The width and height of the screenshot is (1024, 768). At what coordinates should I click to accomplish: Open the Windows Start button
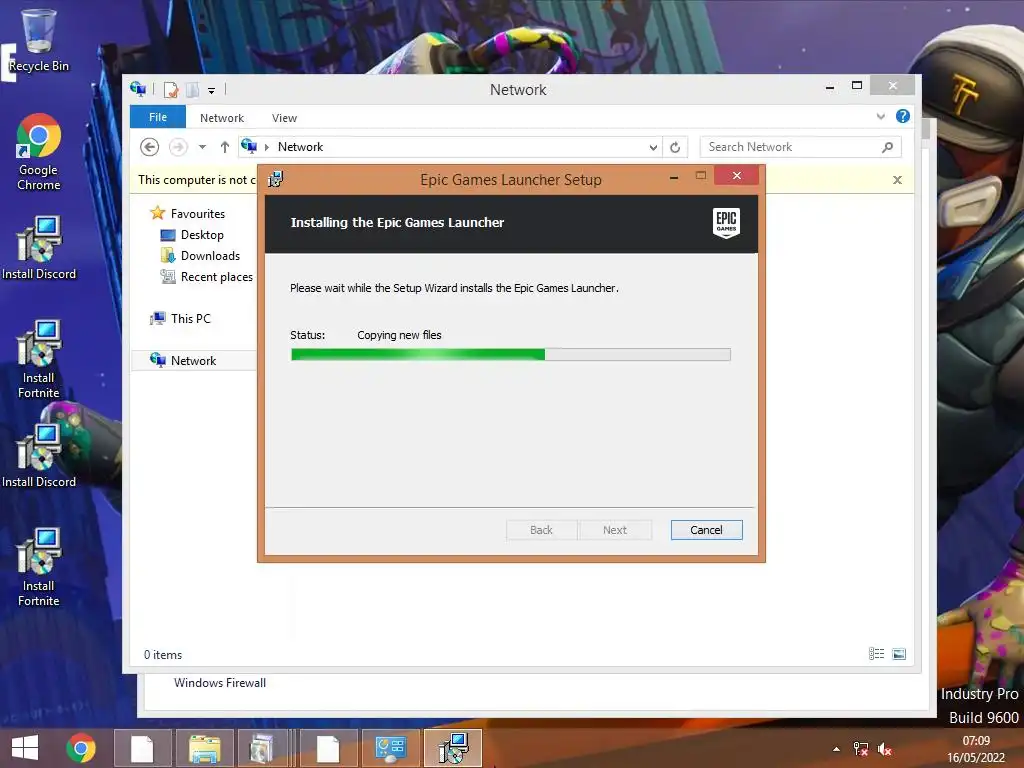(x=25, y=748)
